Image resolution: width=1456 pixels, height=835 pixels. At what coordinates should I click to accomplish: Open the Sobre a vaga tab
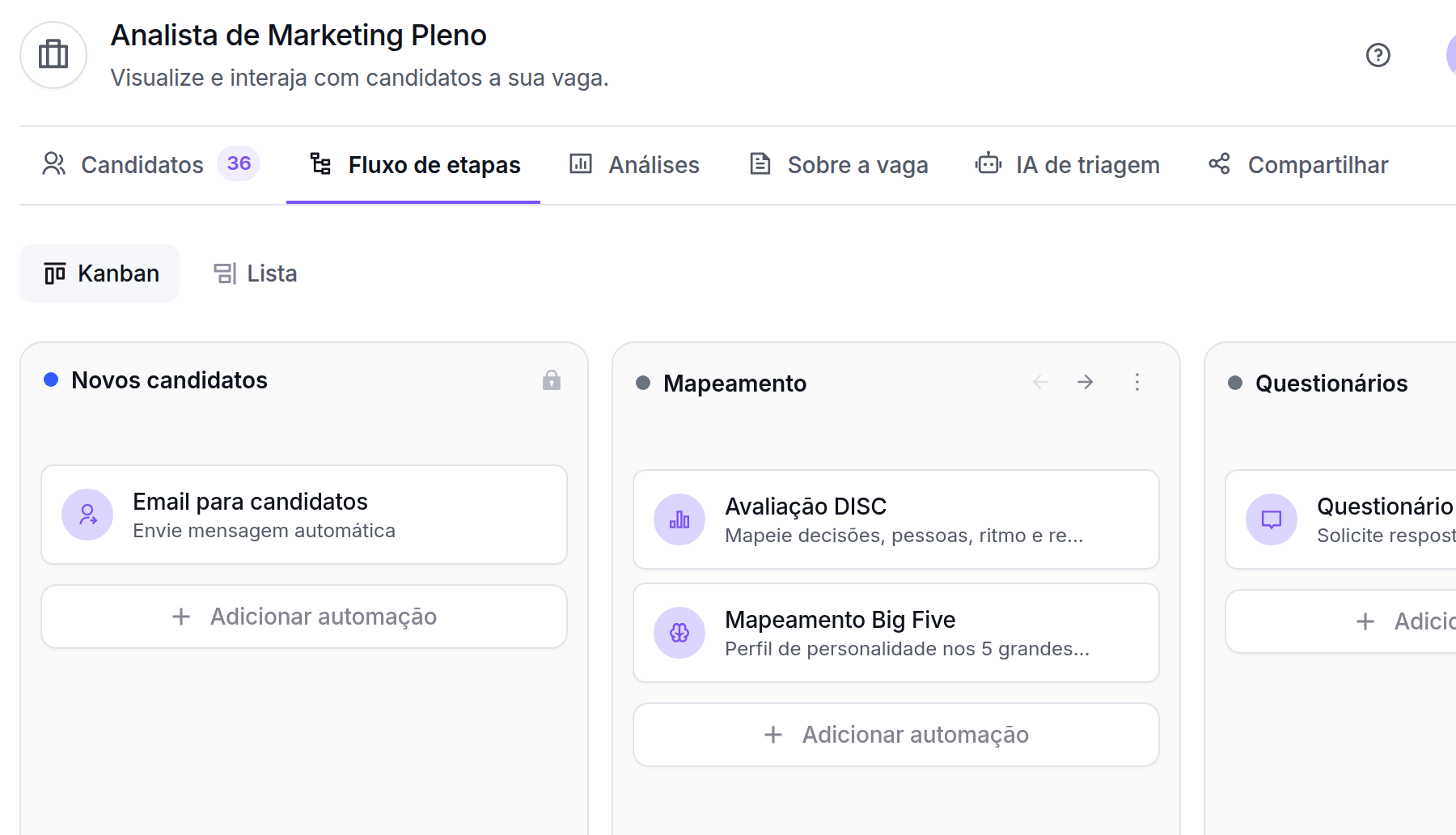(839, 165)
